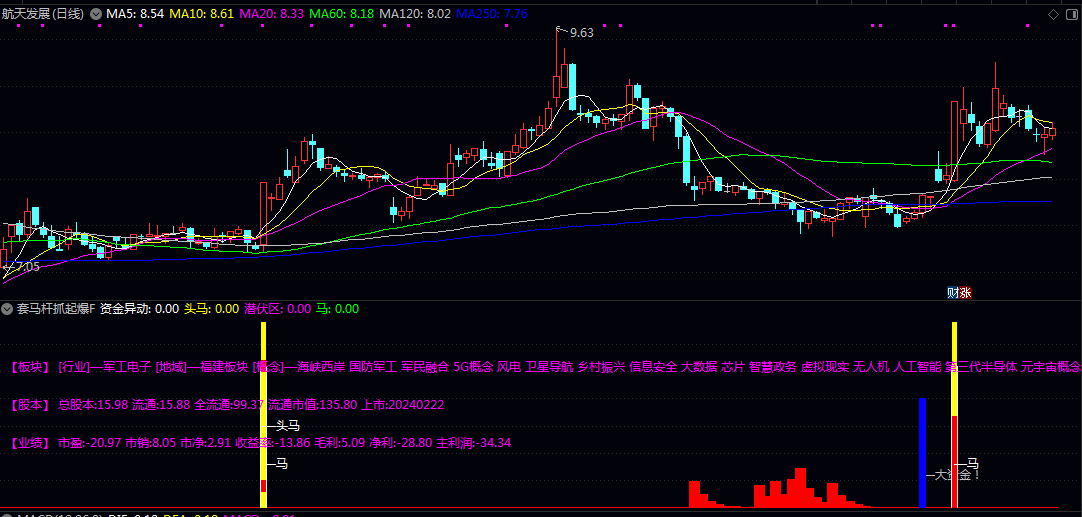This screenshot has height=517, width=1082.
Task: Click the 人工智能 concept text
Action: pyautogui.click(x=917, y=367)
